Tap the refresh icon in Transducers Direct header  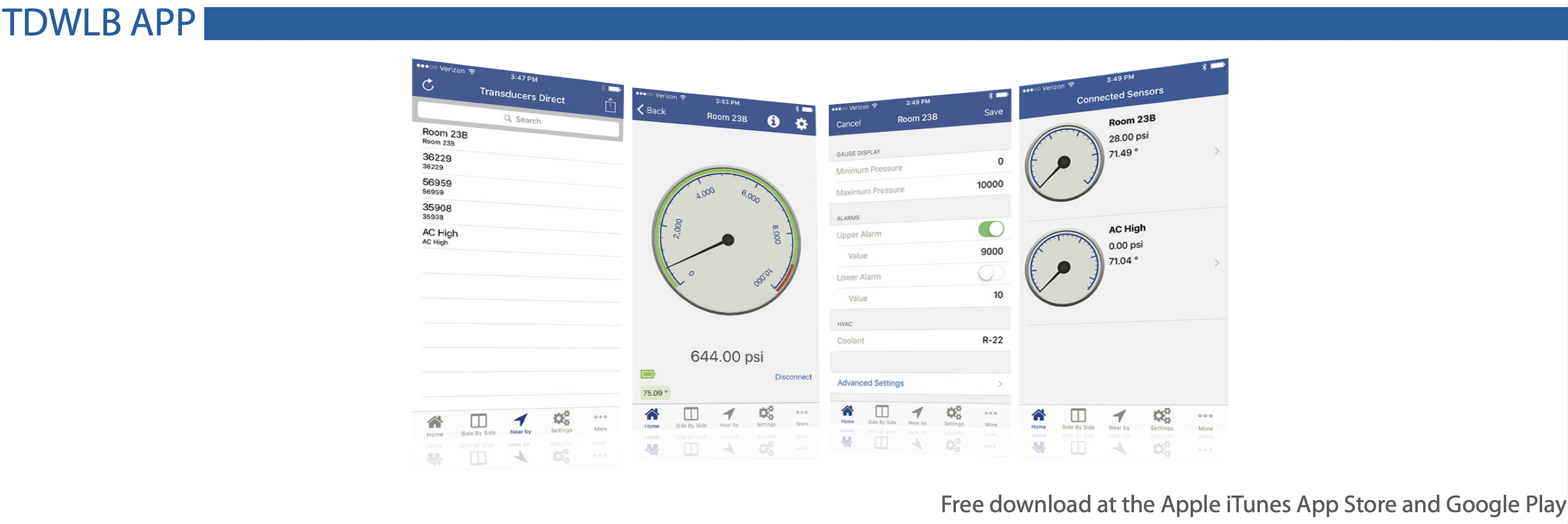428,85
